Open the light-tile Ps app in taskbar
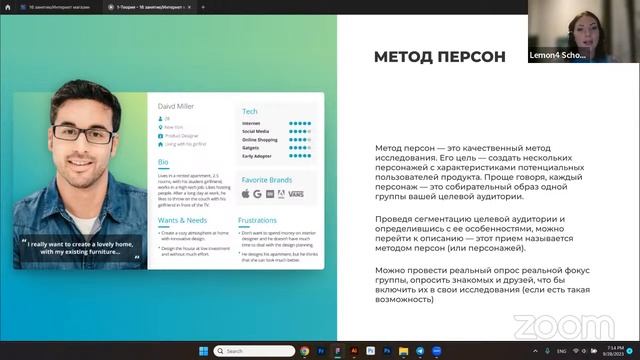This screenshot has width=640, height=360. tap(371, 351)
